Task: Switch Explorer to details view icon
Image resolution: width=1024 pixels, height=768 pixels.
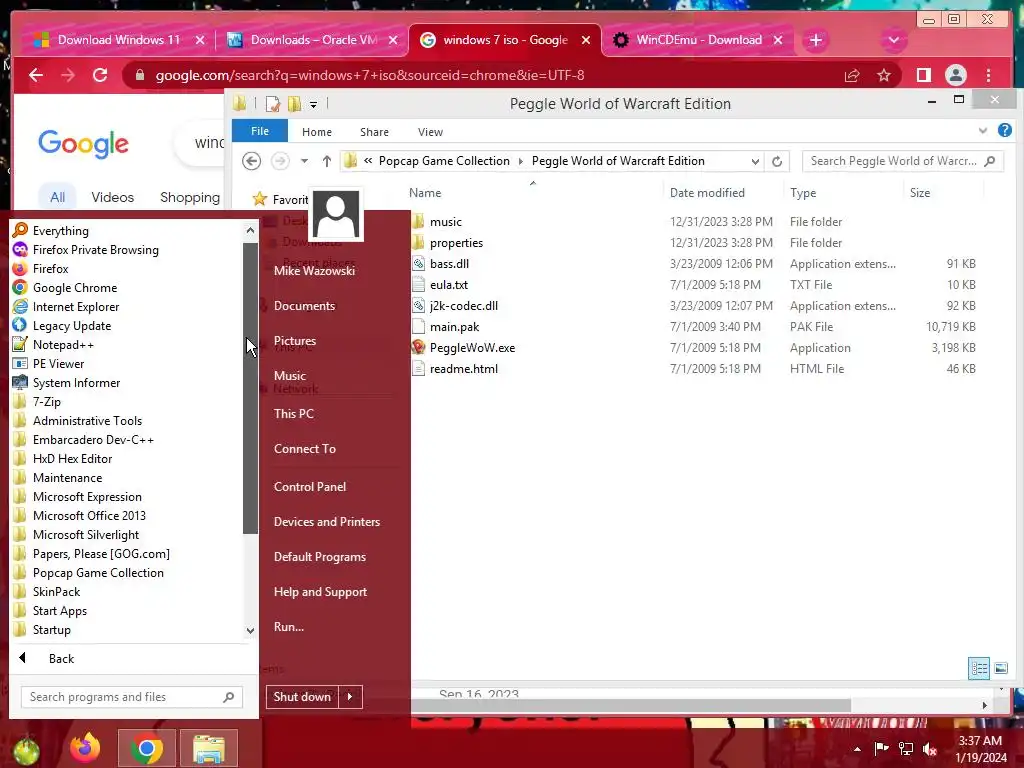Action: coord(979,668)
